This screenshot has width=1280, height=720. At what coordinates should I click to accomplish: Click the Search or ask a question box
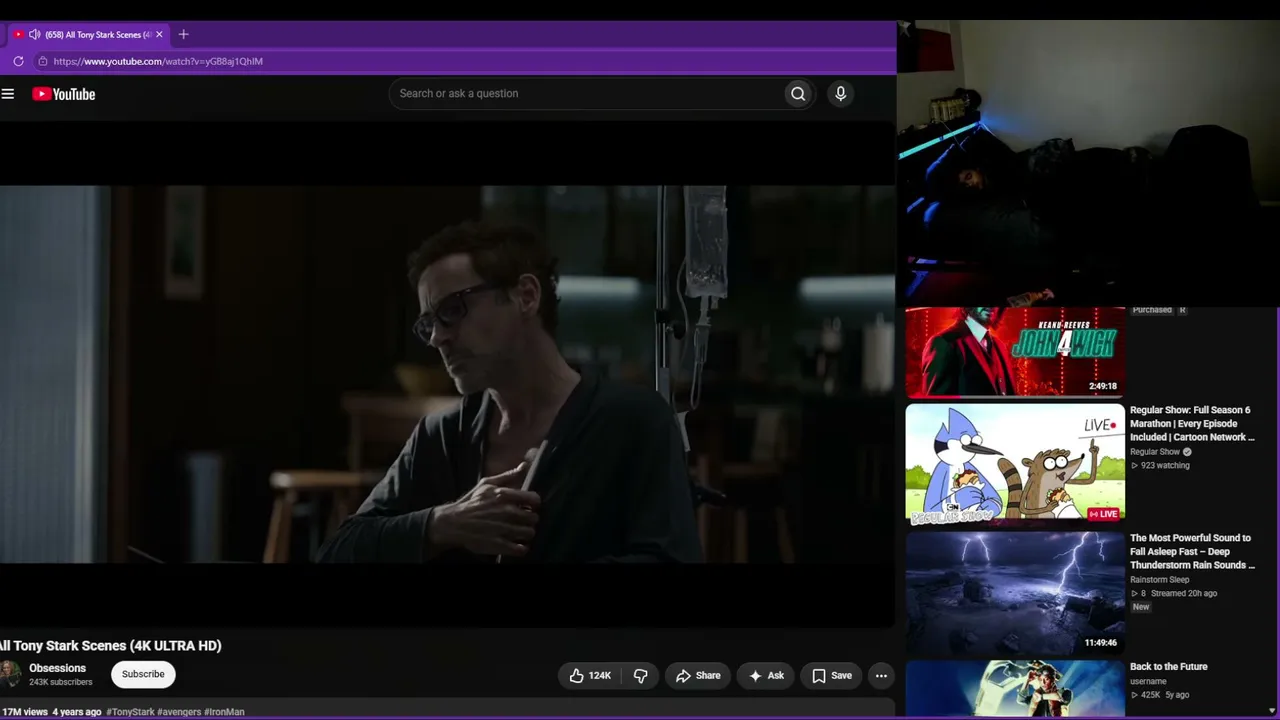[x=586, y=94]
